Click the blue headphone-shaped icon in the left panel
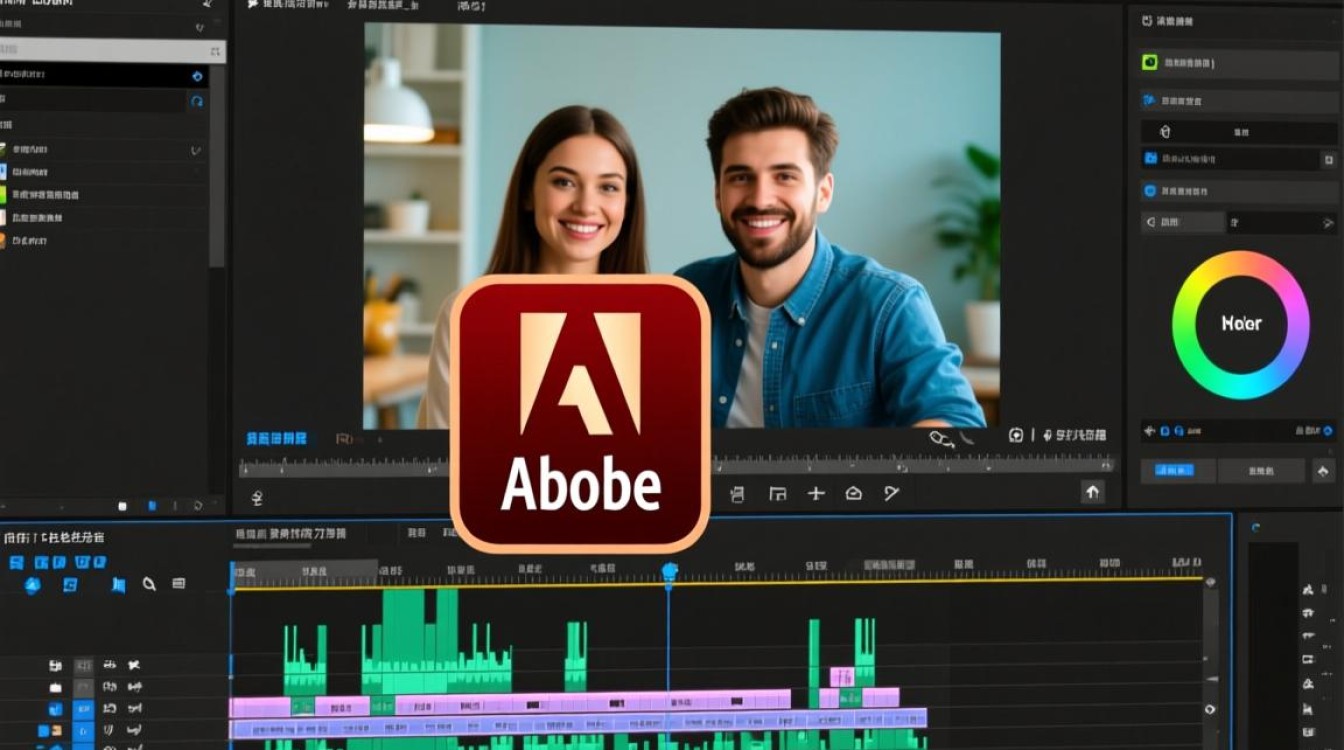1344x750 pixels. pos(197,101)
